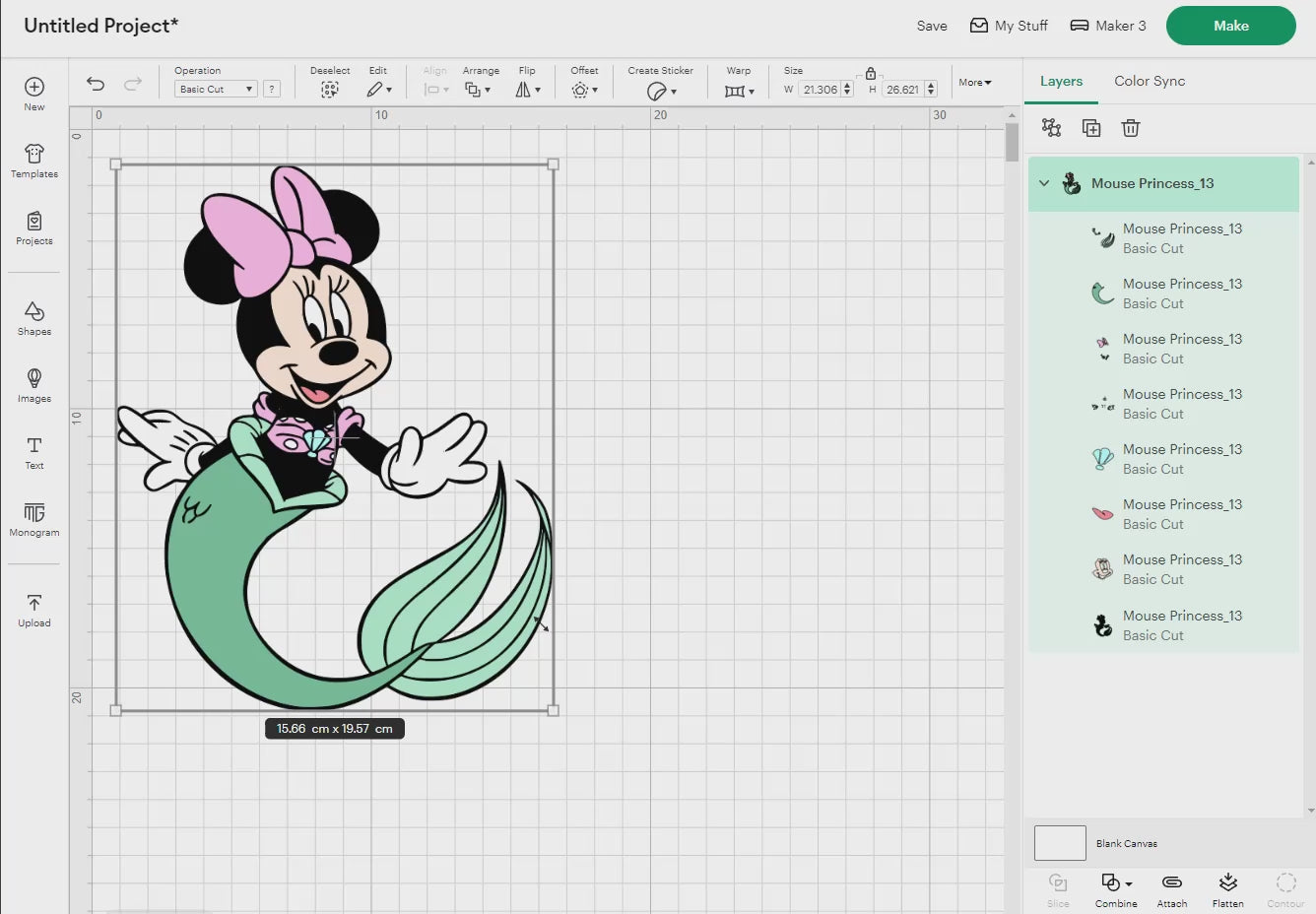Switch to the Layers tab

point(1061,81)
